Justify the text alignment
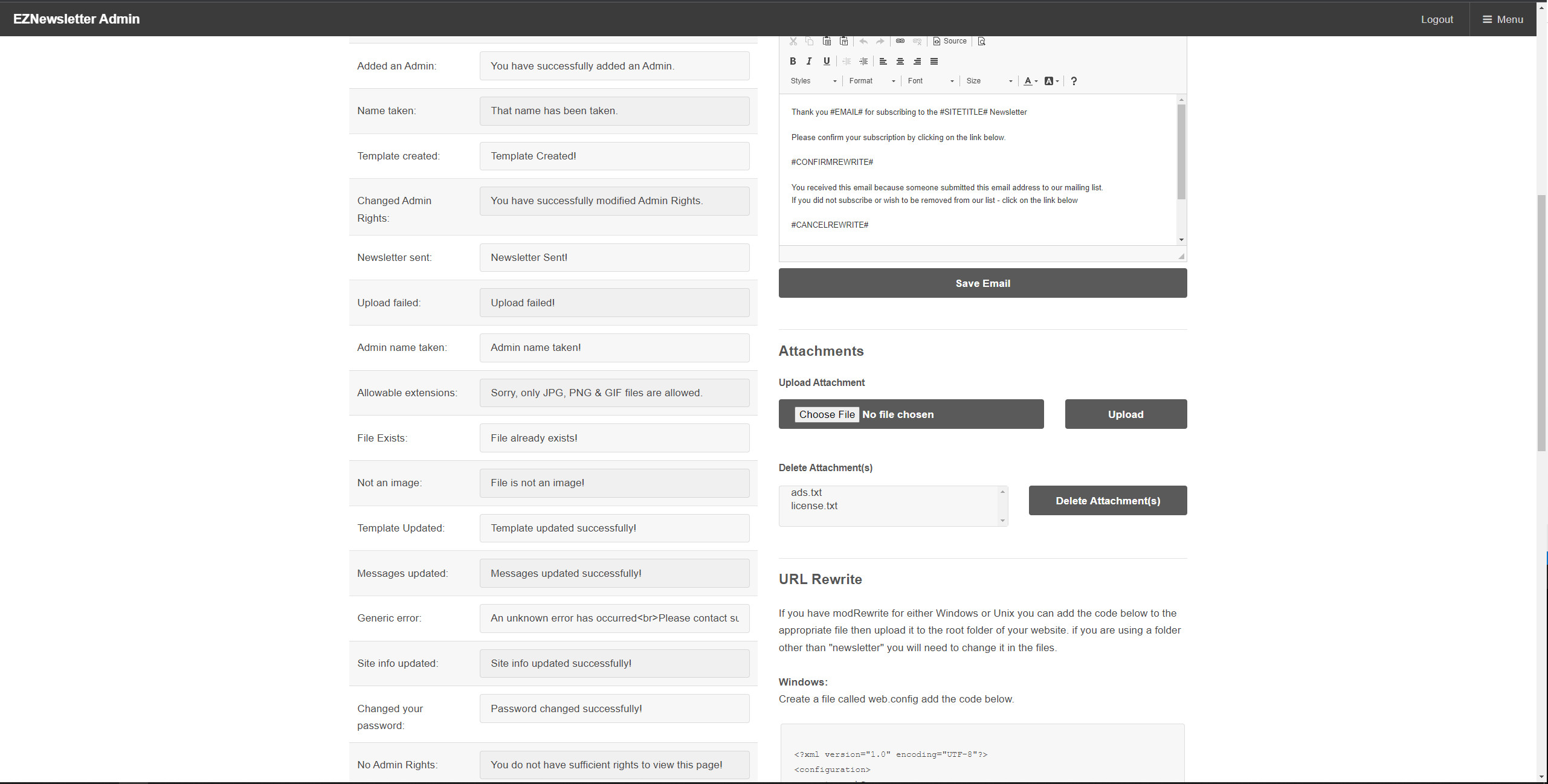This screenshot has height=784, width=1548. coord(934,61)
